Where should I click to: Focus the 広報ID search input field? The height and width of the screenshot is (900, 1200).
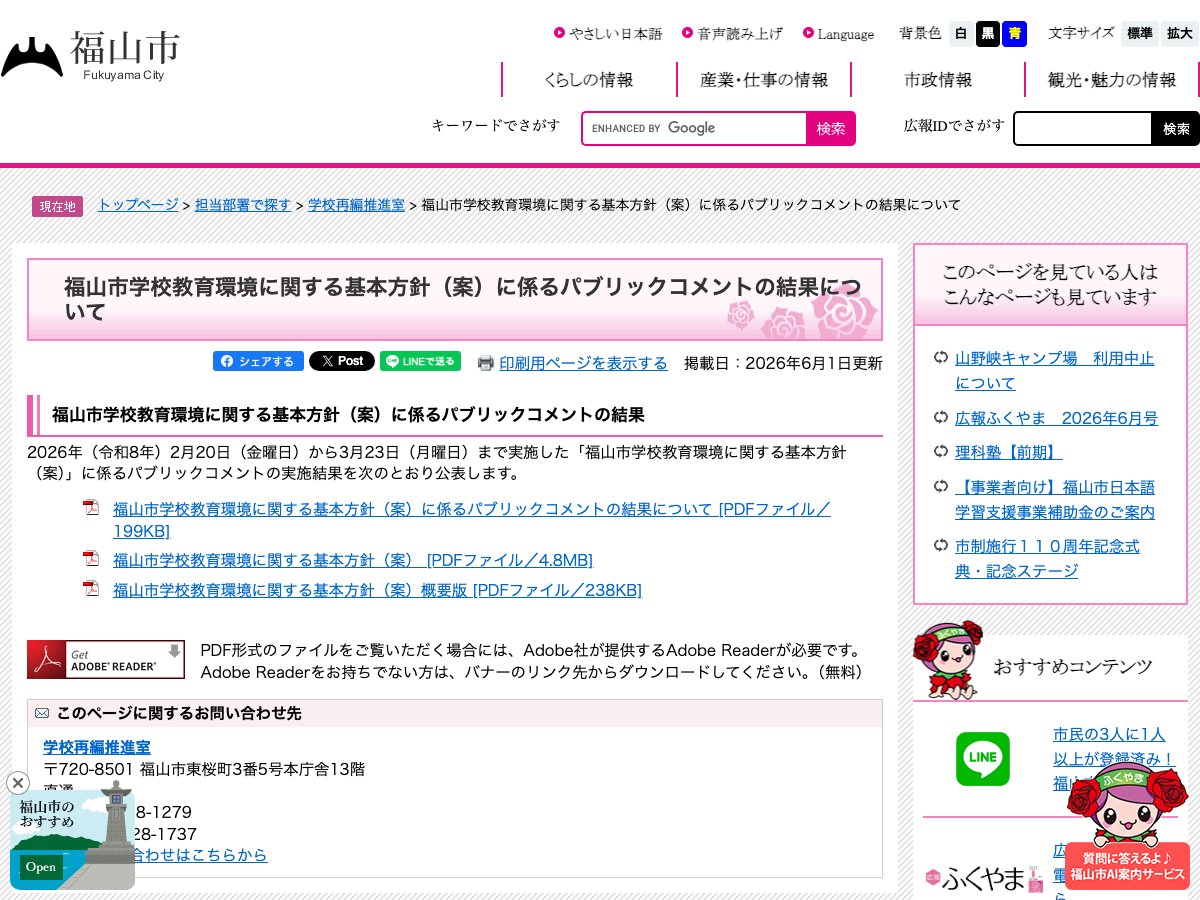[1083, 128]
